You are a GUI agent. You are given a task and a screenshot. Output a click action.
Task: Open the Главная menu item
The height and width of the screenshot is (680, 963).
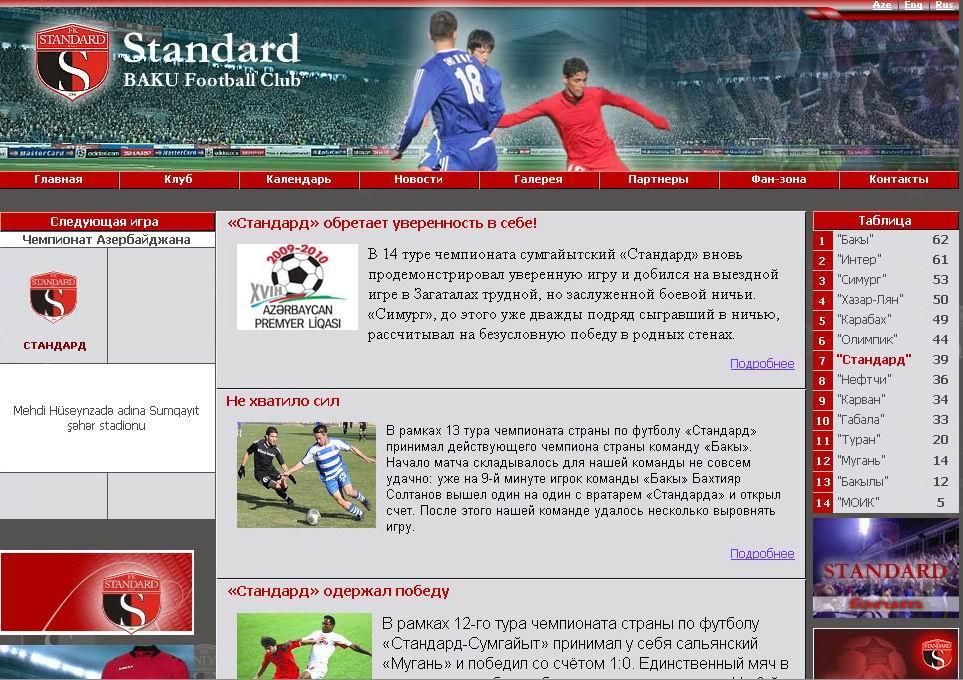(x=59, y=180)
